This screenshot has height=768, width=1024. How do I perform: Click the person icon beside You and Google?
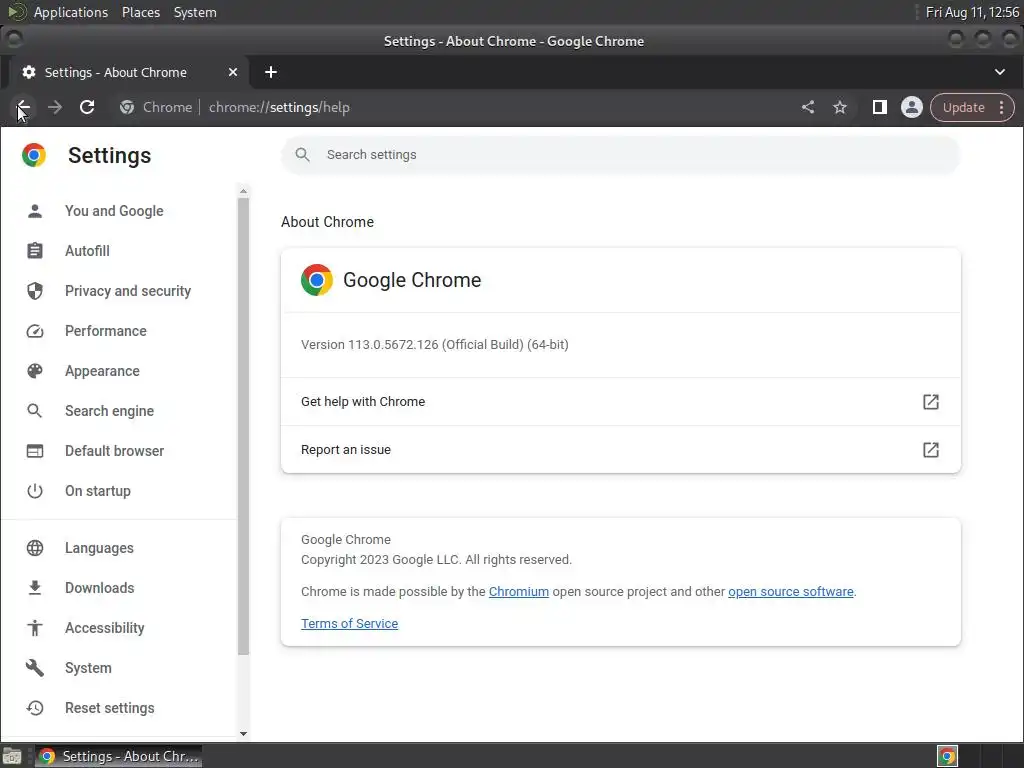[35, 211]
